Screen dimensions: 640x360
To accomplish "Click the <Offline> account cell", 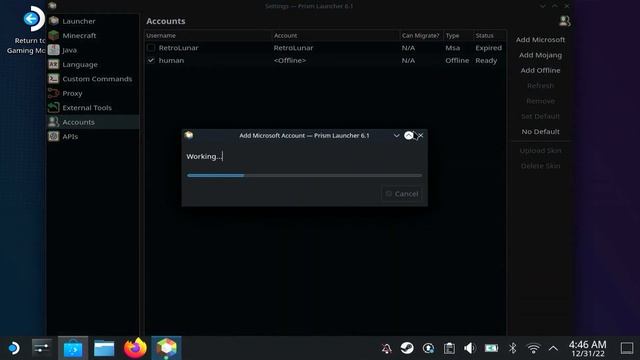I will (290, 60).
